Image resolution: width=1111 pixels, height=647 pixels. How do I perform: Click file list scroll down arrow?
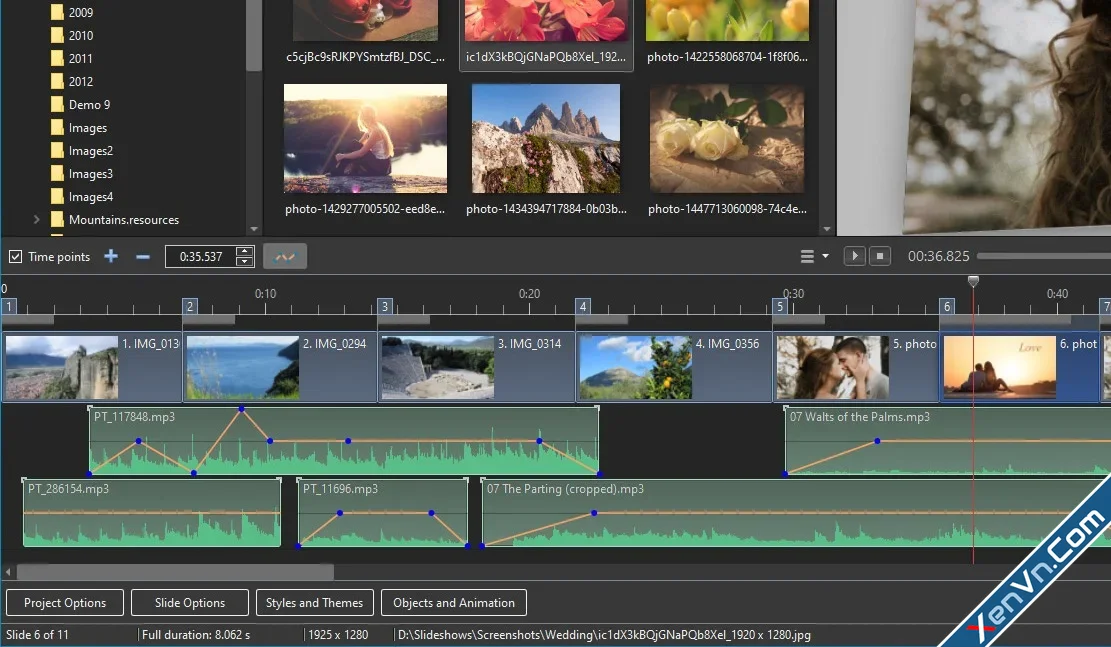(826, 229)
